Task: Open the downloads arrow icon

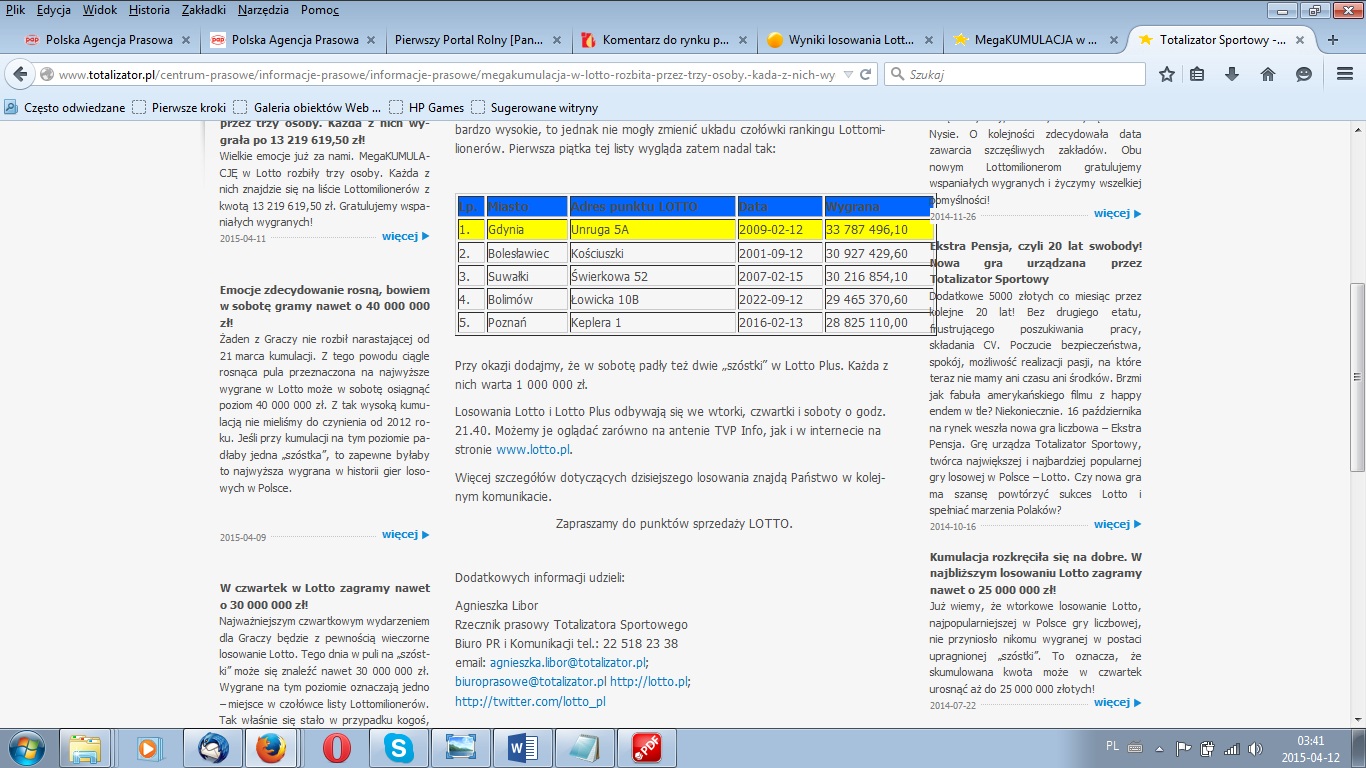Action: click(x=1232, y=74)
